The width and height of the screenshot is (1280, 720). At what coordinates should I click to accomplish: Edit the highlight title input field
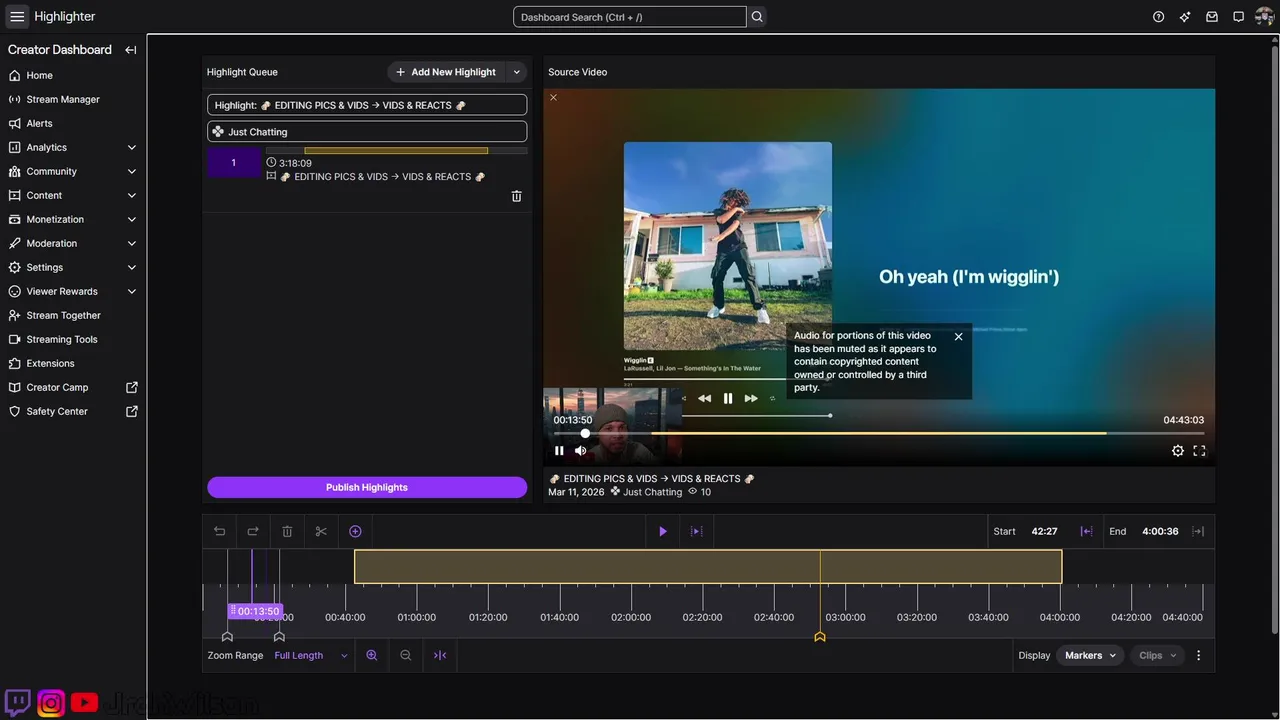pyautogui.click(x=367, y=105)
